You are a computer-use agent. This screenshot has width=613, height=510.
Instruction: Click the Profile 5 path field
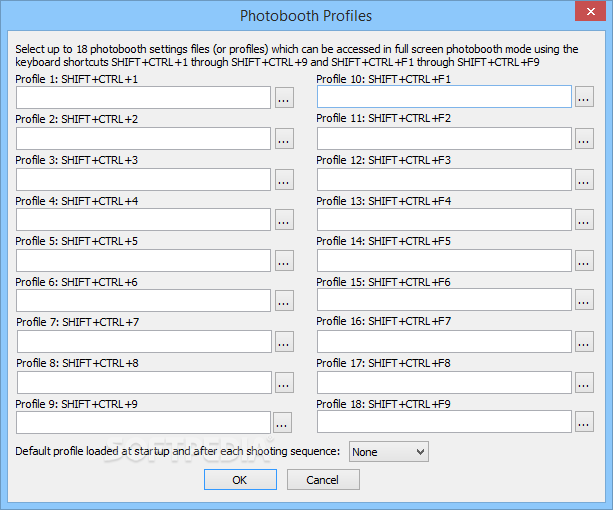[x=143, y=261]
